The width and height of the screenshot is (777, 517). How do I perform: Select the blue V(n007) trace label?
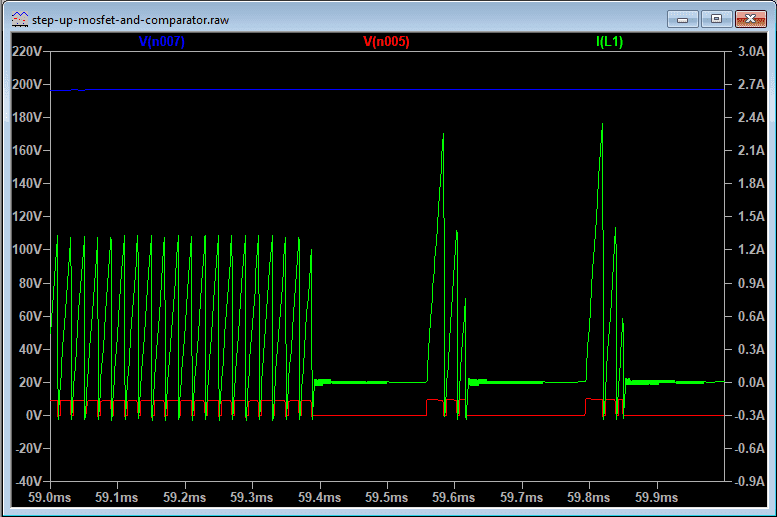pos(160,42)
